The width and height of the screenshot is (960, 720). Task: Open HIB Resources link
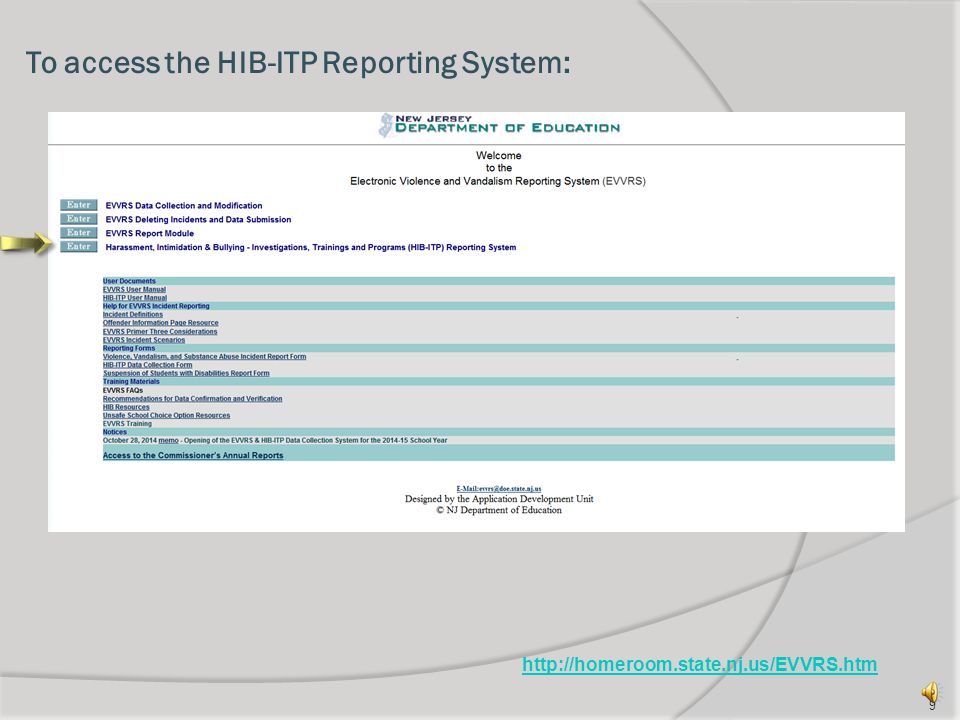click(126, 407)
